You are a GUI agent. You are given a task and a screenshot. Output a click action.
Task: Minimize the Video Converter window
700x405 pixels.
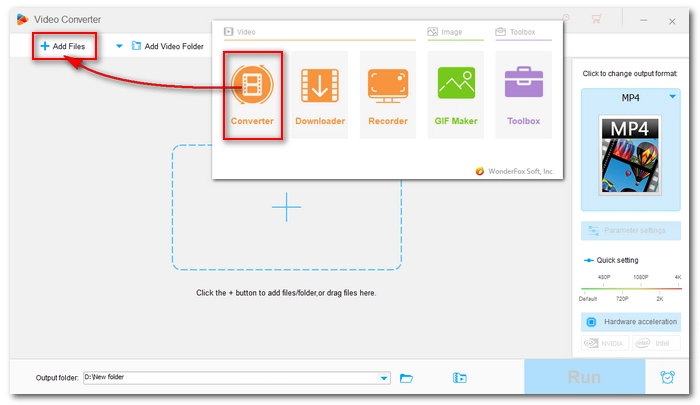pyautogui.click(x=643, y=20)
